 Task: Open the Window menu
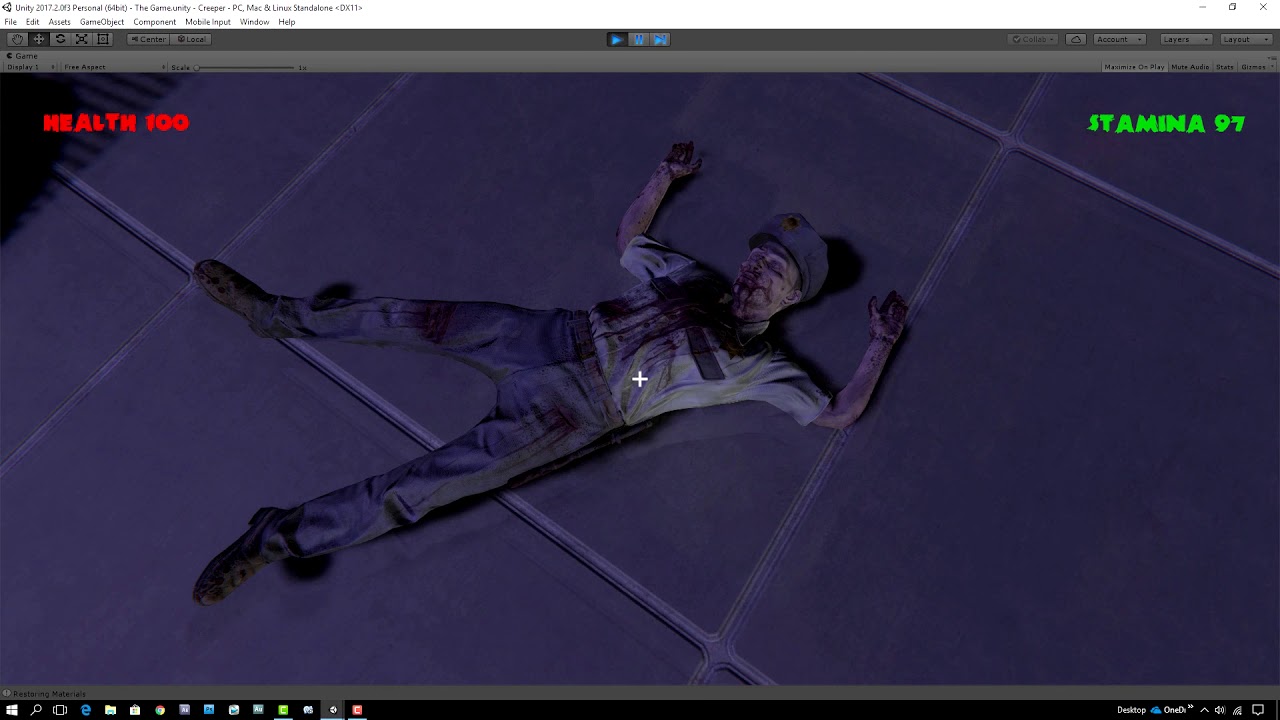[254, 22]
